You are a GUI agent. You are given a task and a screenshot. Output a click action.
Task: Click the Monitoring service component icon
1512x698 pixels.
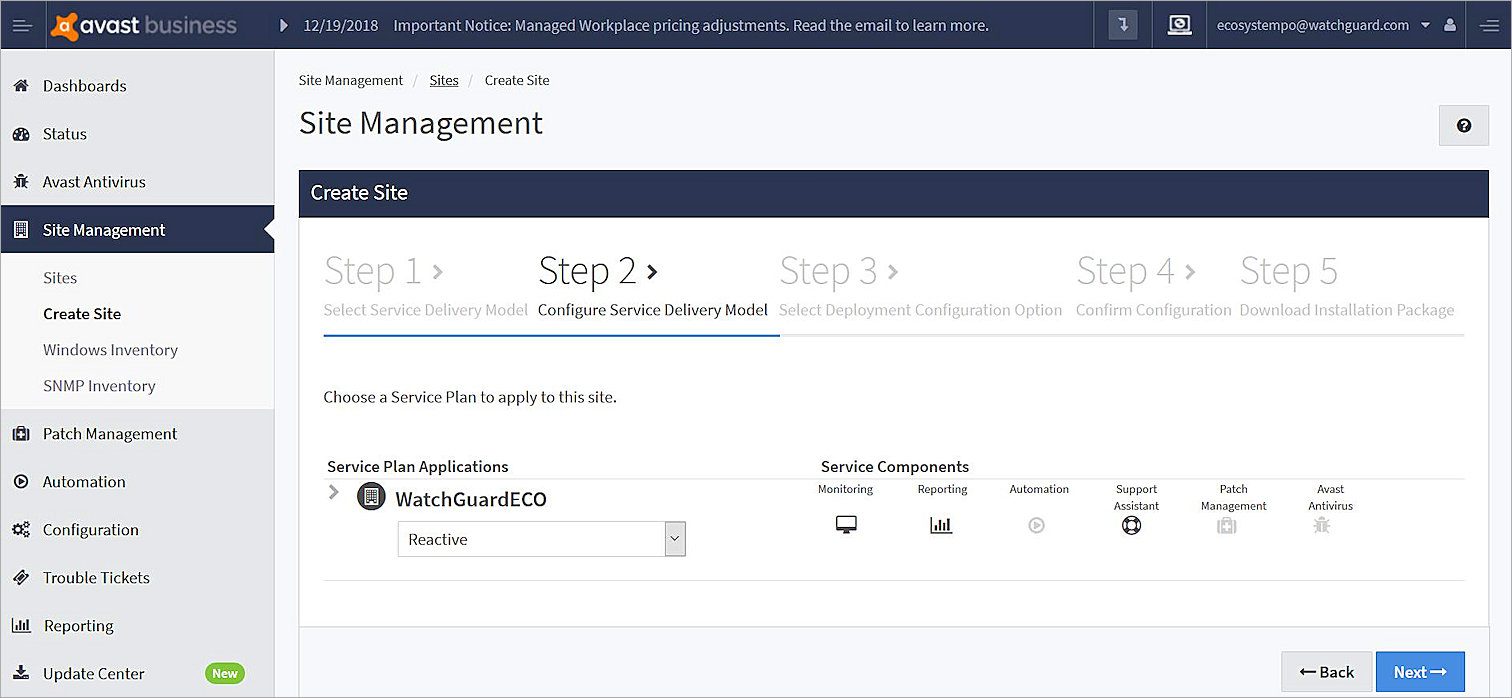click(846, 525)
